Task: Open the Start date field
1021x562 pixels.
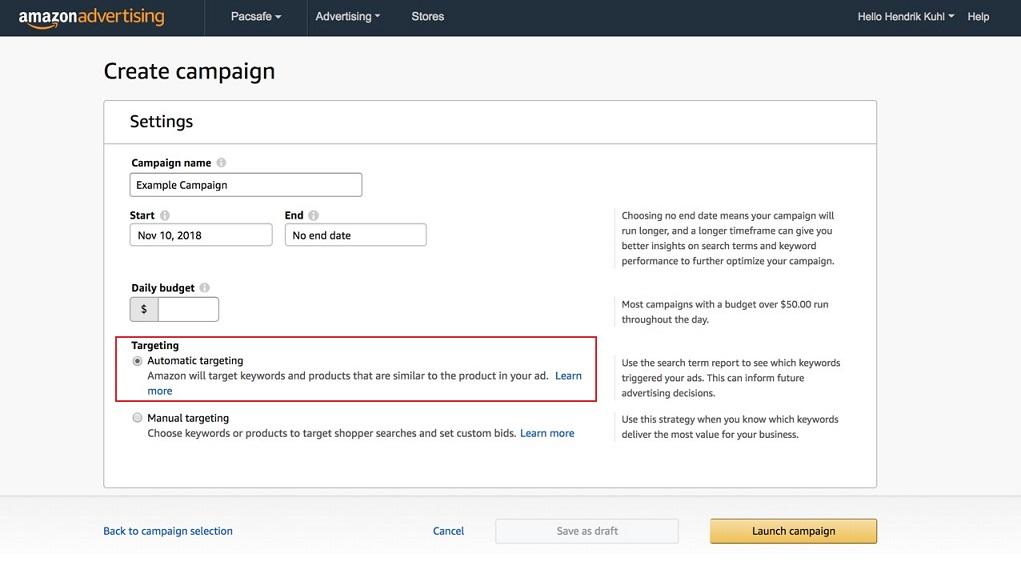Action: 200,235
